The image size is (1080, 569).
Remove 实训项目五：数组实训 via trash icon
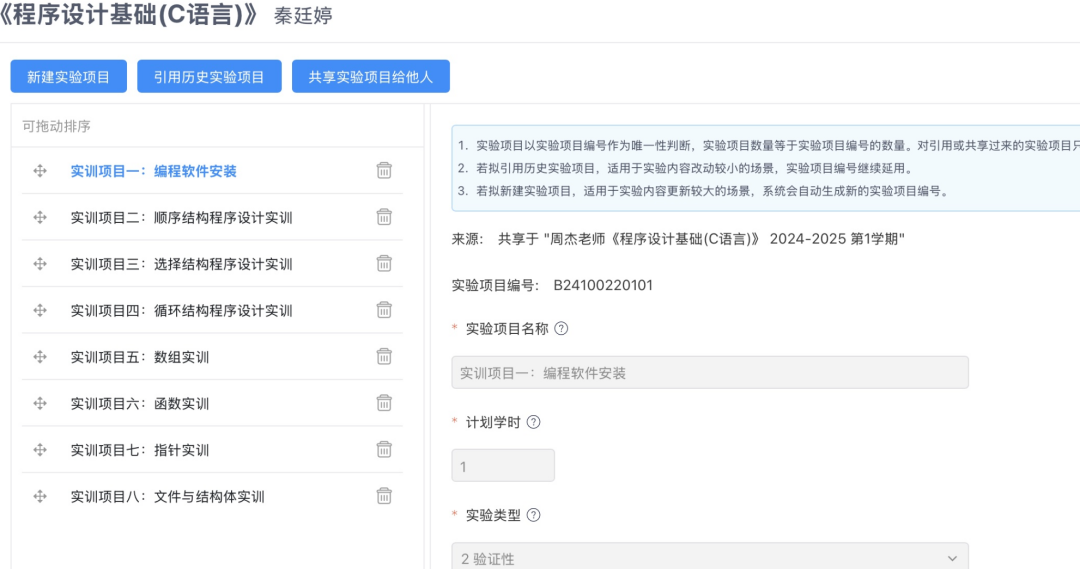384,356
